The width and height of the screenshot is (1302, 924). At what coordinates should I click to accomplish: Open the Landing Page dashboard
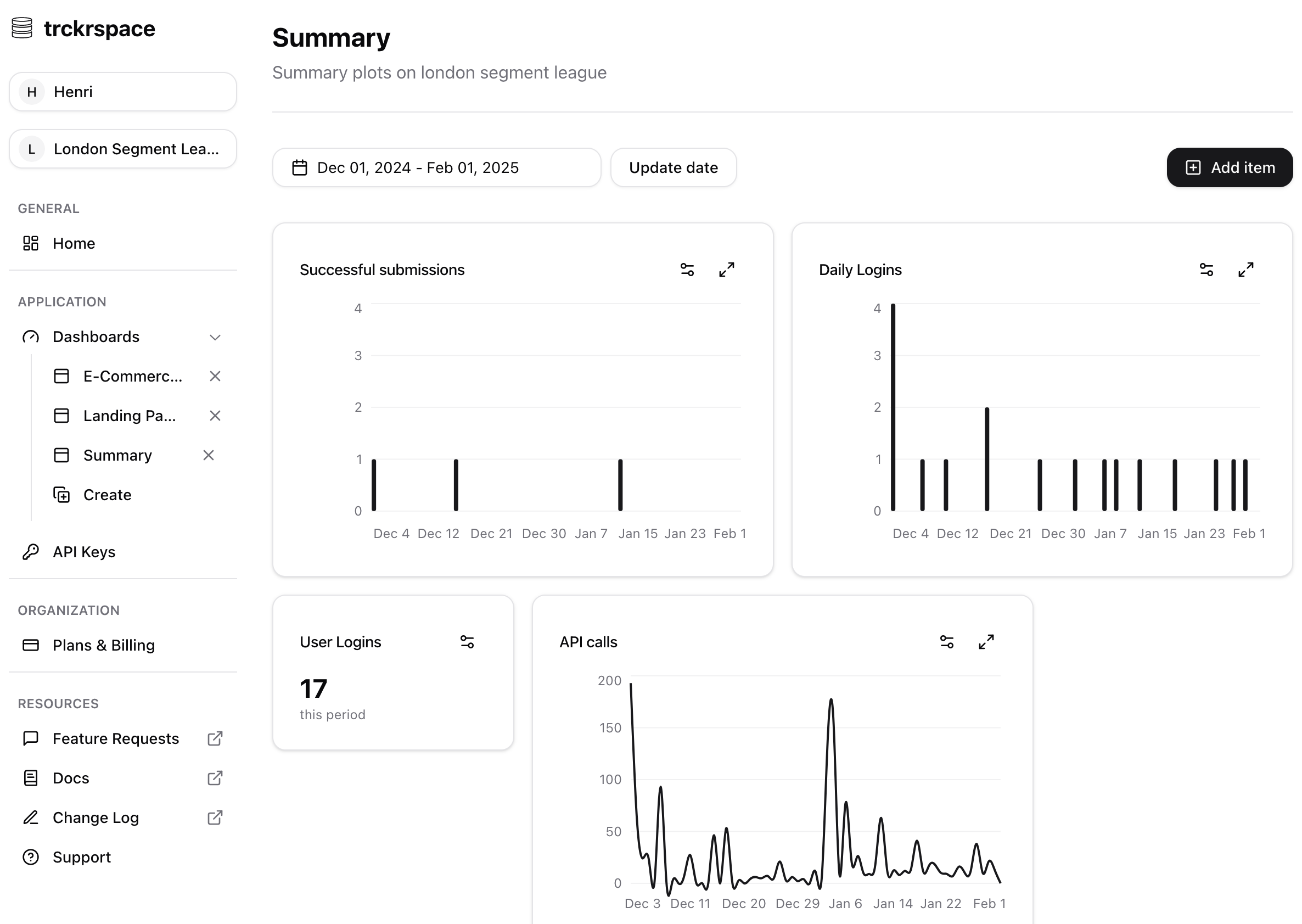[129, 416]
